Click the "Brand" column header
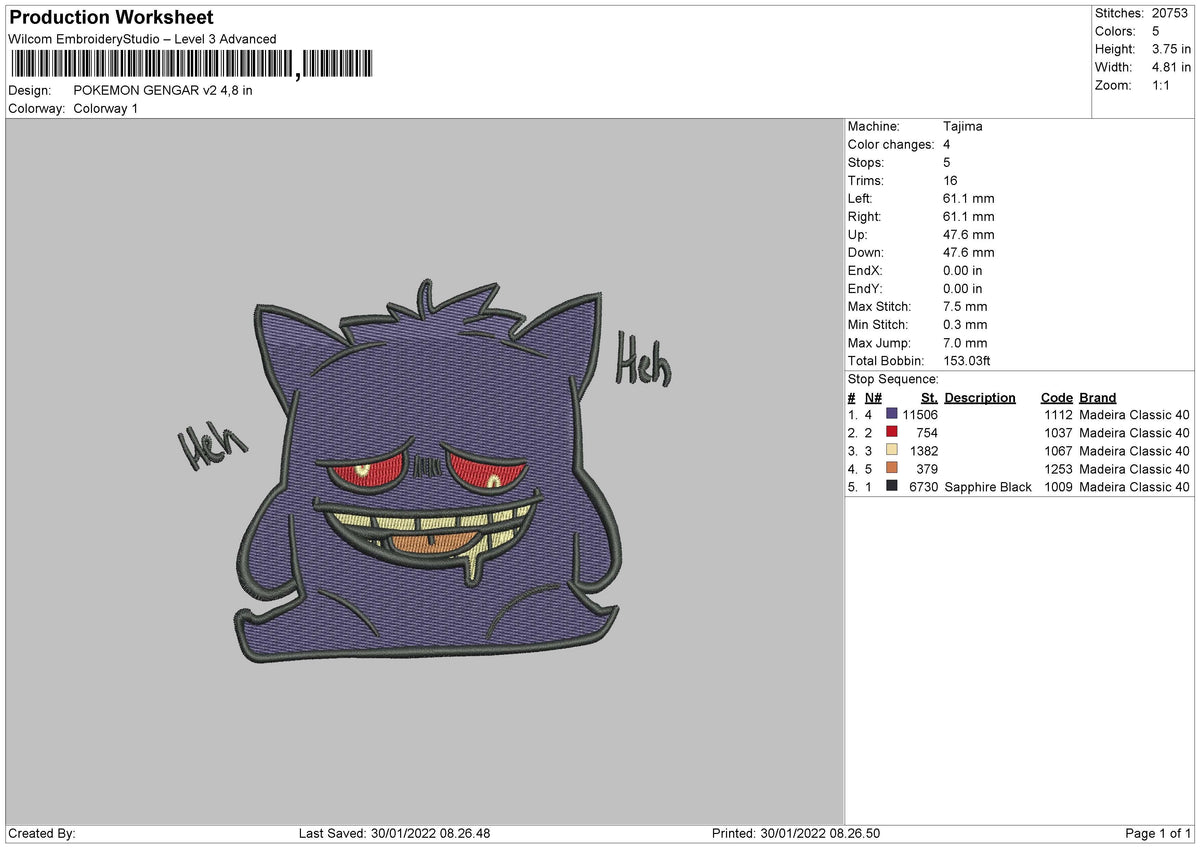The height and width of the screenshot is (848, 1200). (x=1098, y=398)
